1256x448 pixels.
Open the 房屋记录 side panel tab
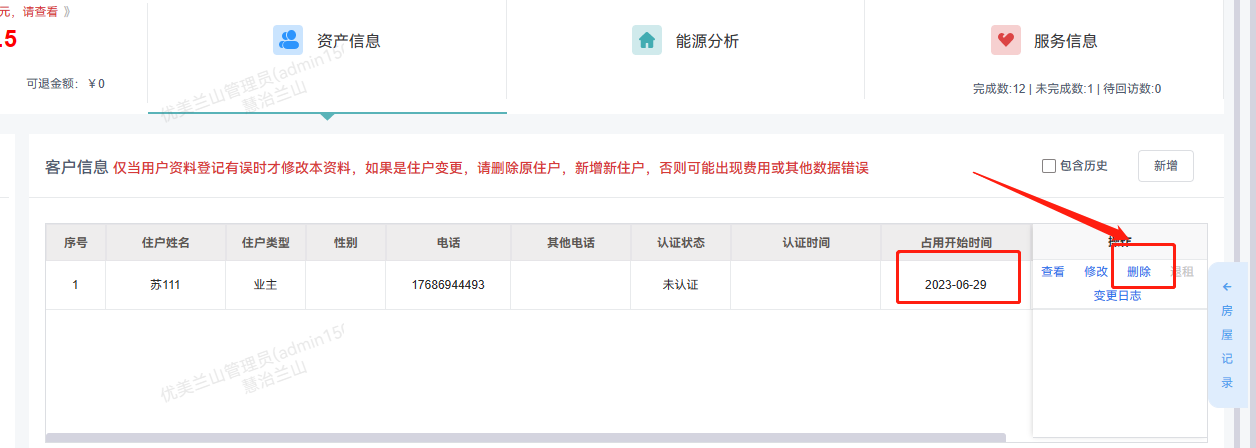coord(1228,334)
